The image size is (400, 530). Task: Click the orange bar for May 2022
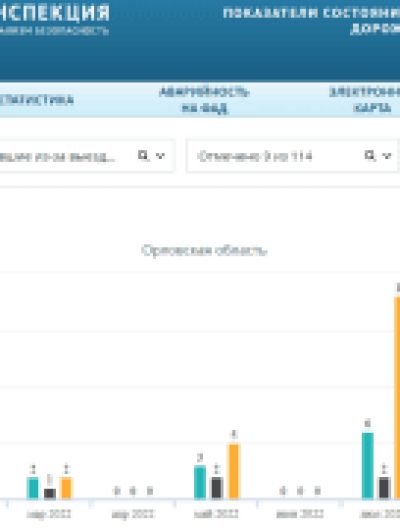234,472
